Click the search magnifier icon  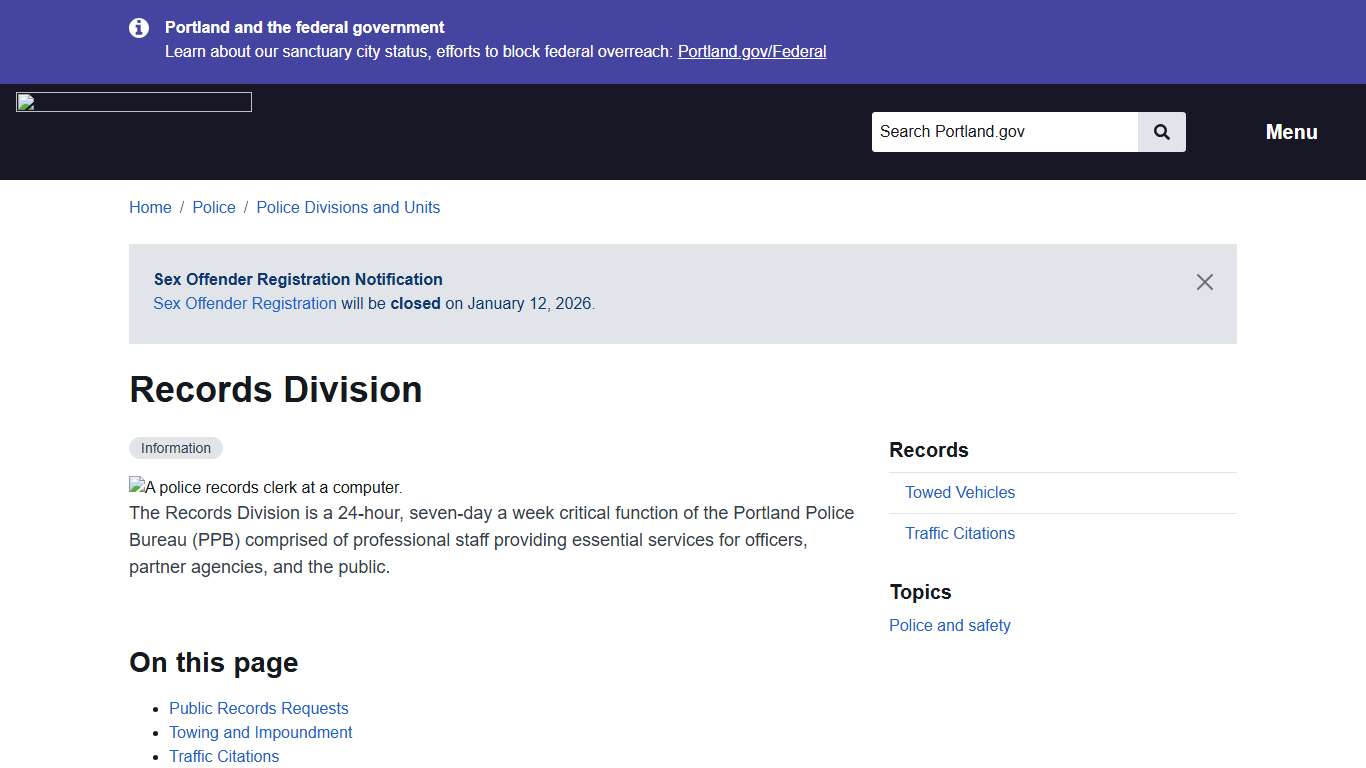coord(1161,131)
